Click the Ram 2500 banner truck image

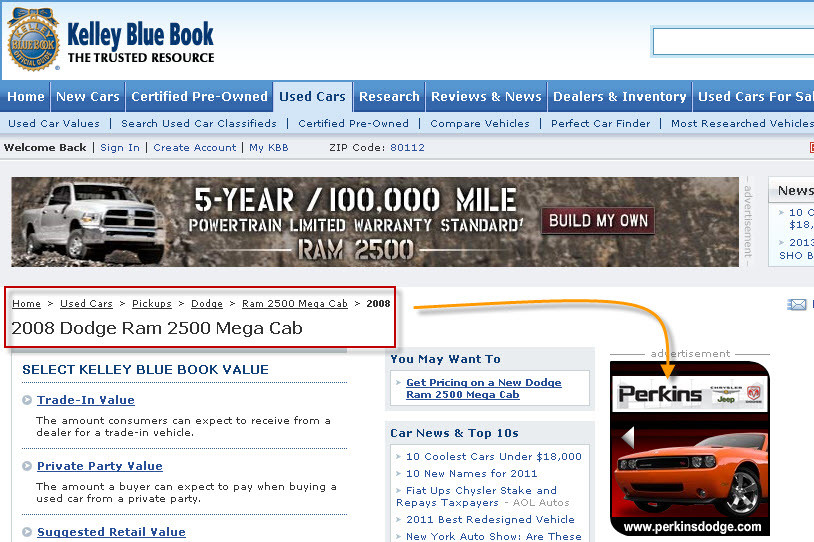point(92,222)
